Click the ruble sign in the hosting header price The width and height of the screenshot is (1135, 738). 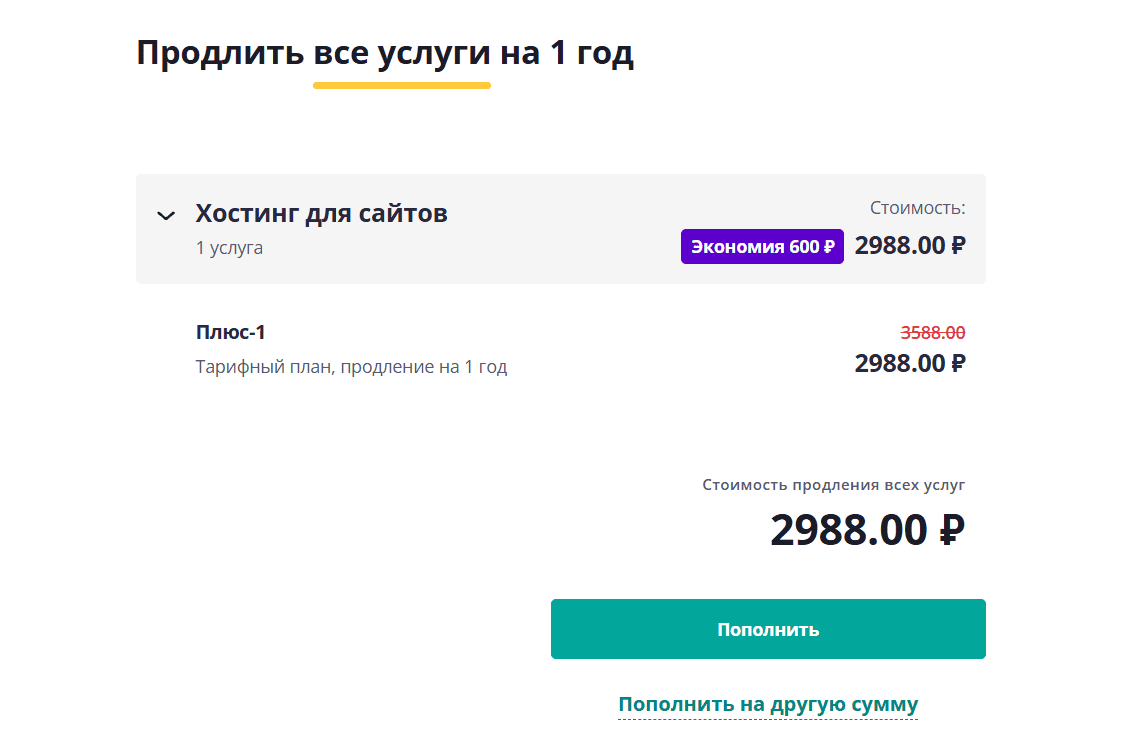pyautogui.click(x=958, y=246)
